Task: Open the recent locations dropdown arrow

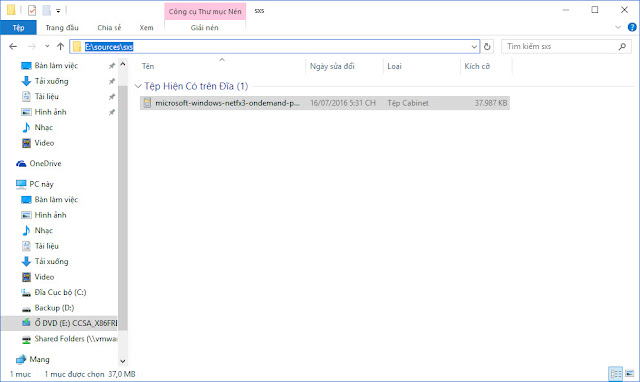Action: [47, 47]
